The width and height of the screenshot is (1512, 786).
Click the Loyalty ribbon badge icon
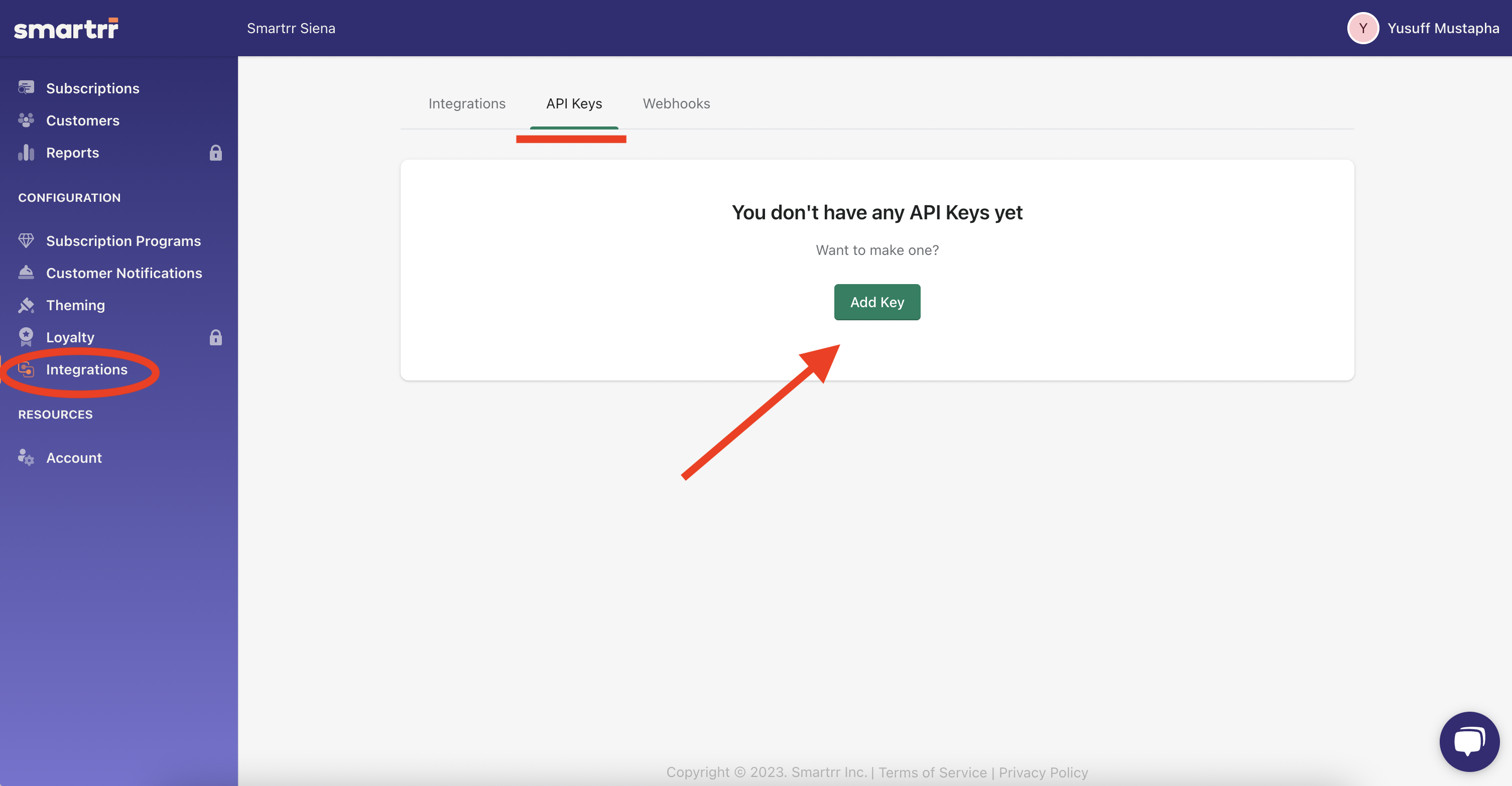click(26, 337)
